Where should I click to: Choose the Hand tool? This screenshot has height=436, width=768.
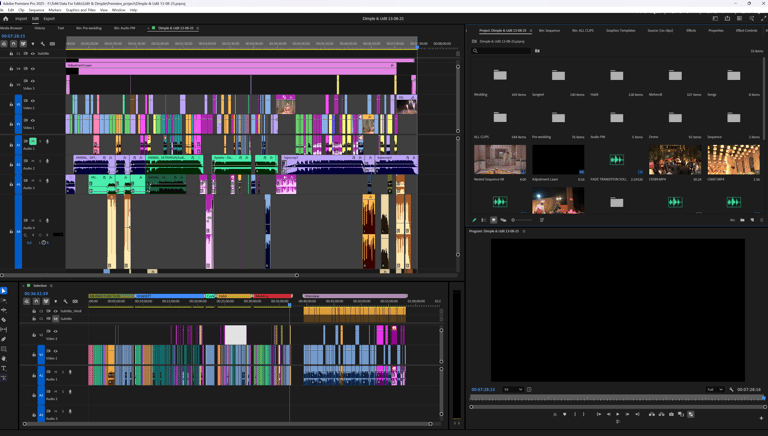point(4,358)
